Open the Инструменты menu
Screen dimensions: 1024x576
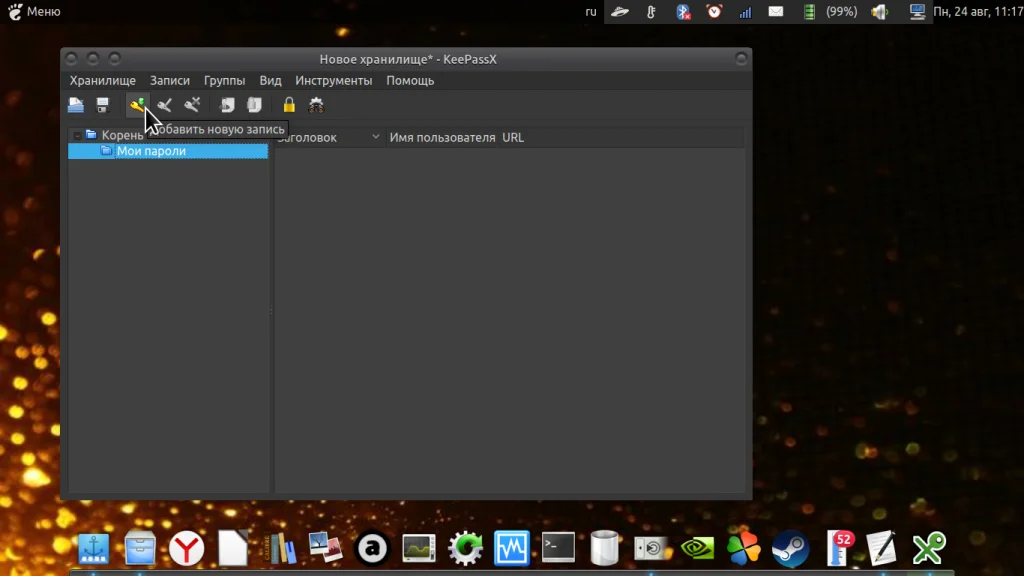tap(334, 80)
